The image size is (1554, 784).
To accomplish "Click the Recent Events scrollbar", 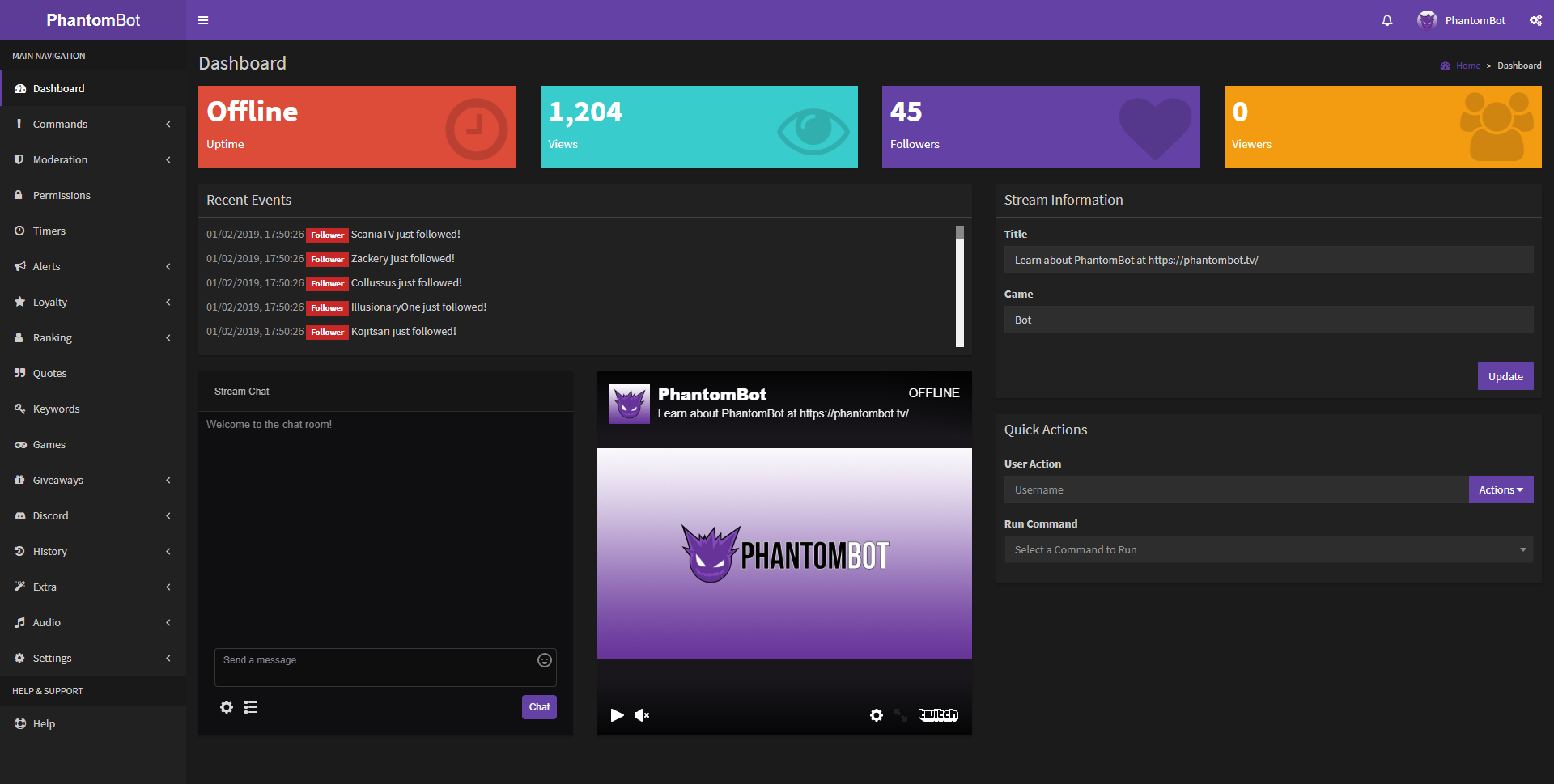I will pyautogui.click(x=960, y=286).
